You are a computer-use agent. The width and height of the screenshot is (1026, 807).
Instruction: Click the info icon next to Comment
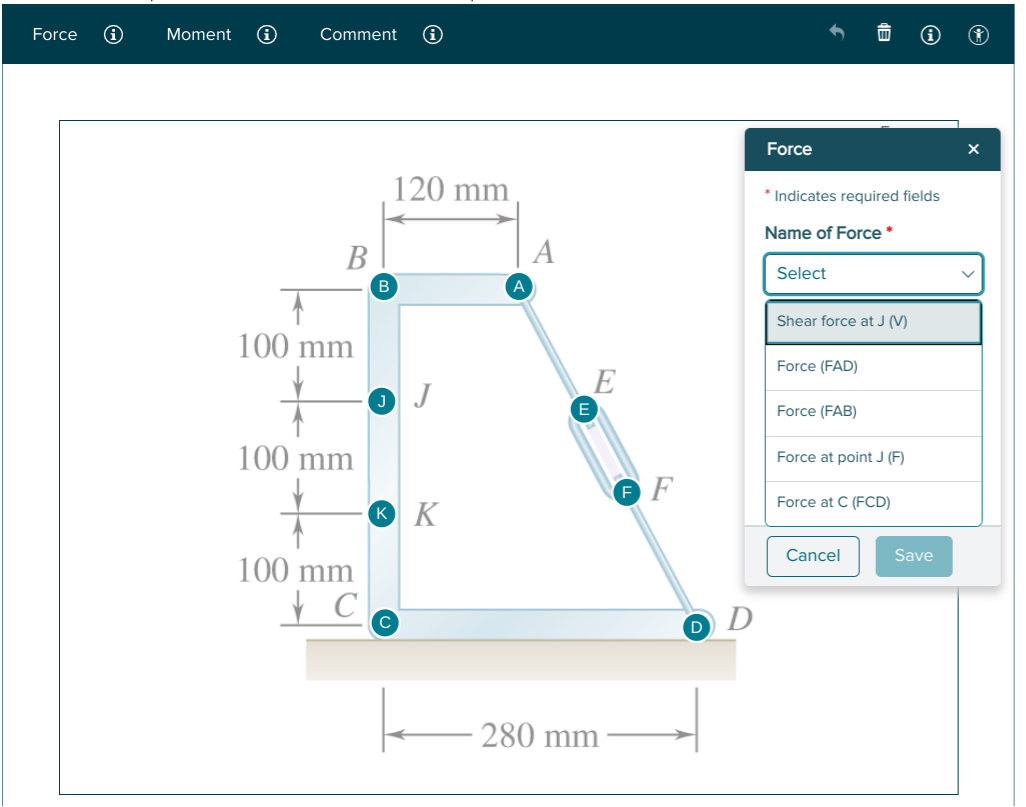pyautogui.click(x=432, y=34)
